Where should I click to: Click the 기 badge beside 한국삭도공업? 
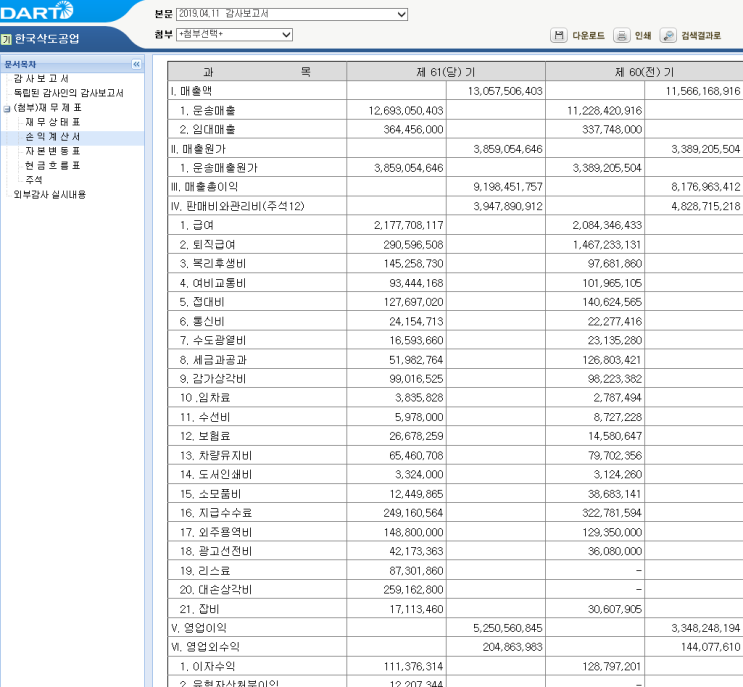[x=6, y=39]
